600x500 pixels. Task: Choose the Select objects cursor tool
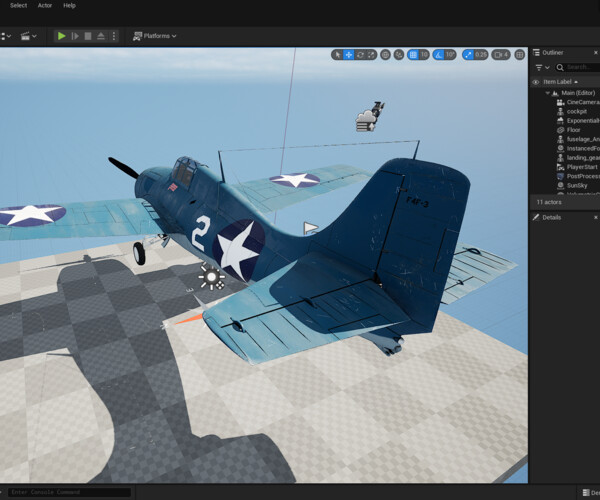pos(338,55)
